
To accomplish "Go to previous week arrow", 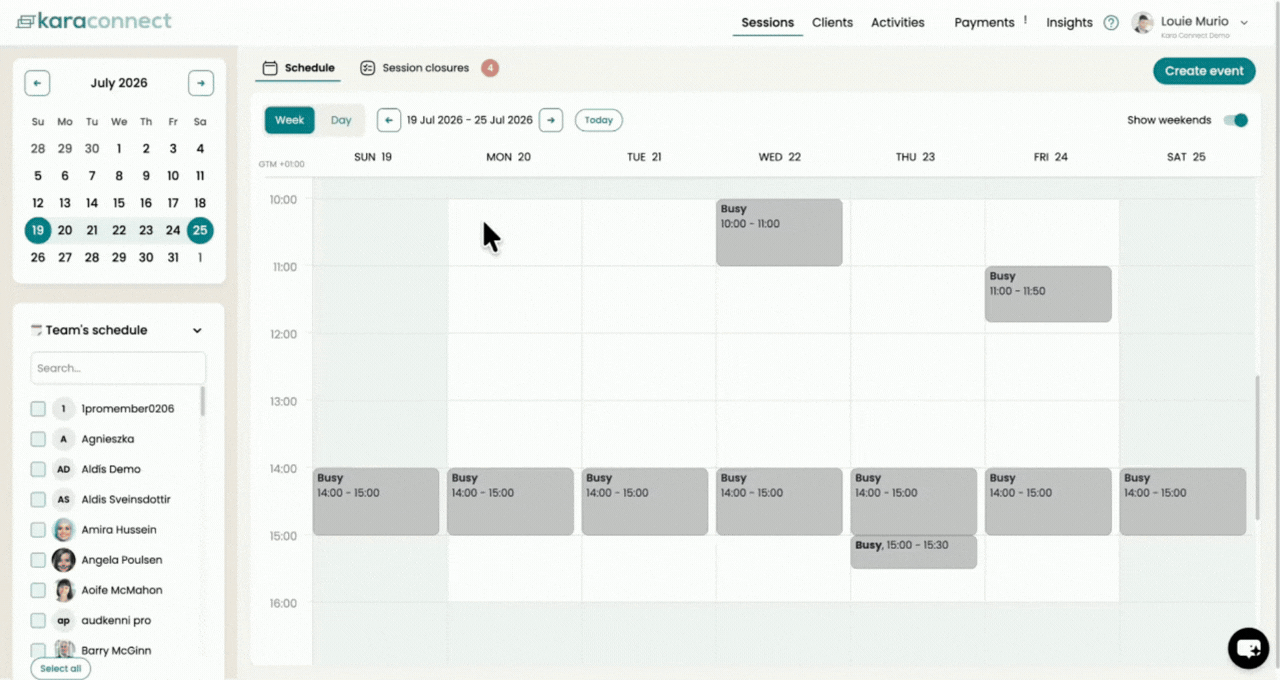I will tap(389, 120).
